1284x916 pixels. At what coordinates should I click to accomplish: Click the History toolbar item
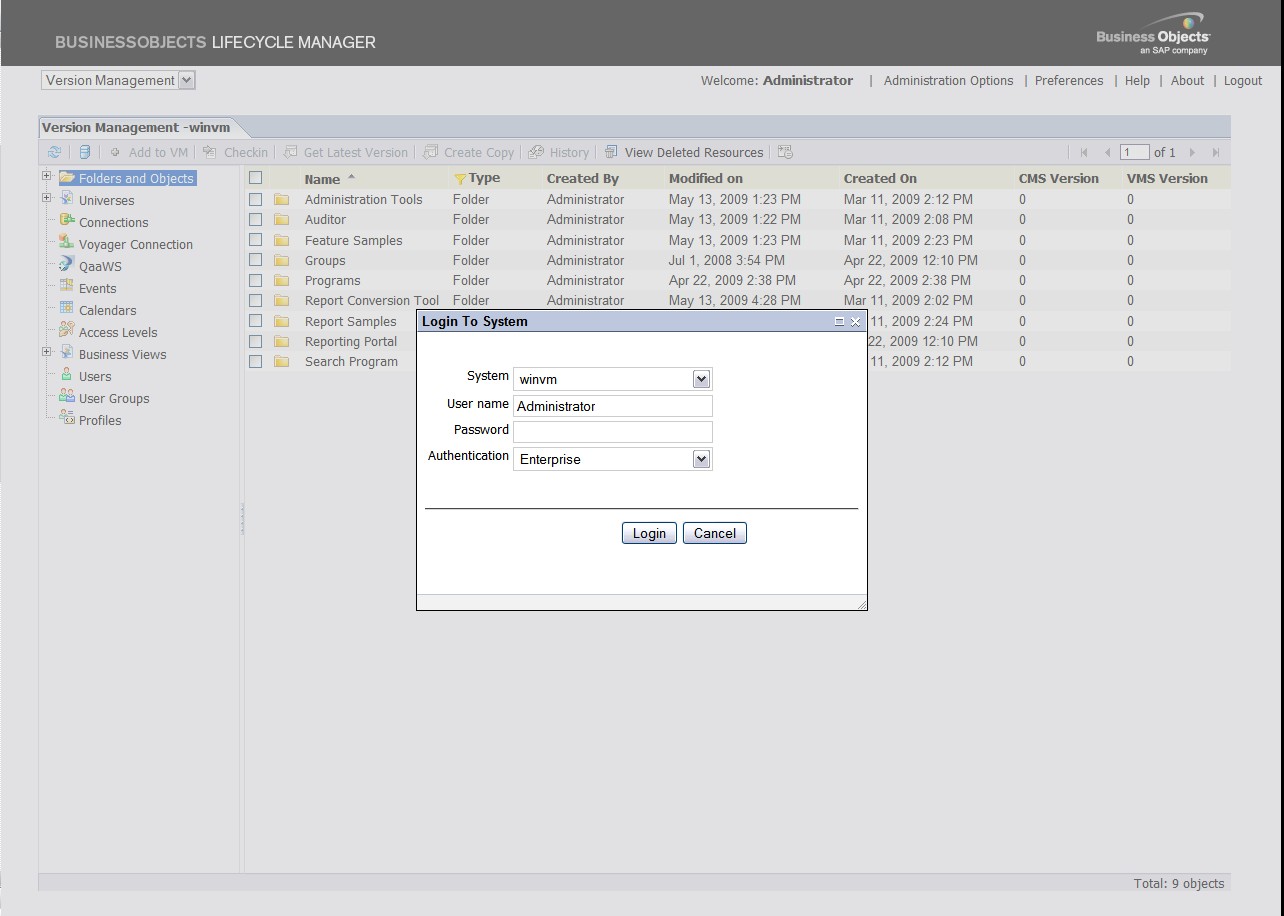(559, 152)
